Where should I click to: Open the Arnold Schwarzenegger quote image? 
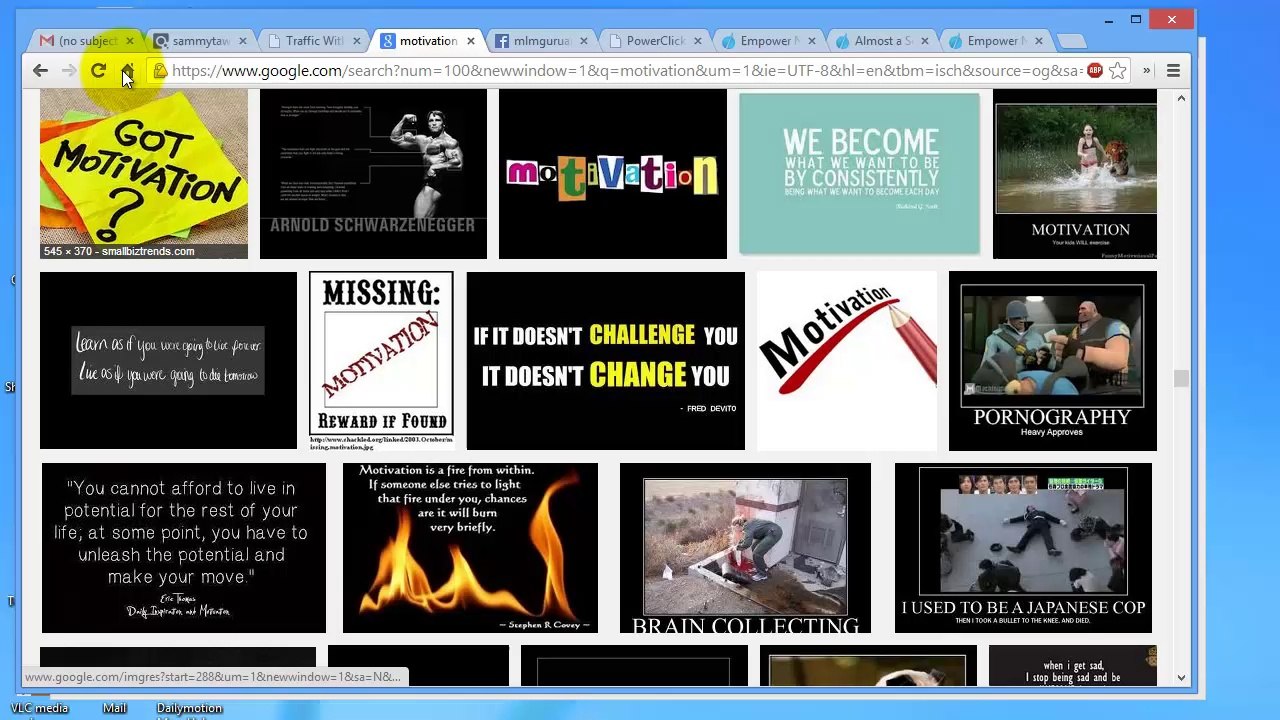(373, 174)
